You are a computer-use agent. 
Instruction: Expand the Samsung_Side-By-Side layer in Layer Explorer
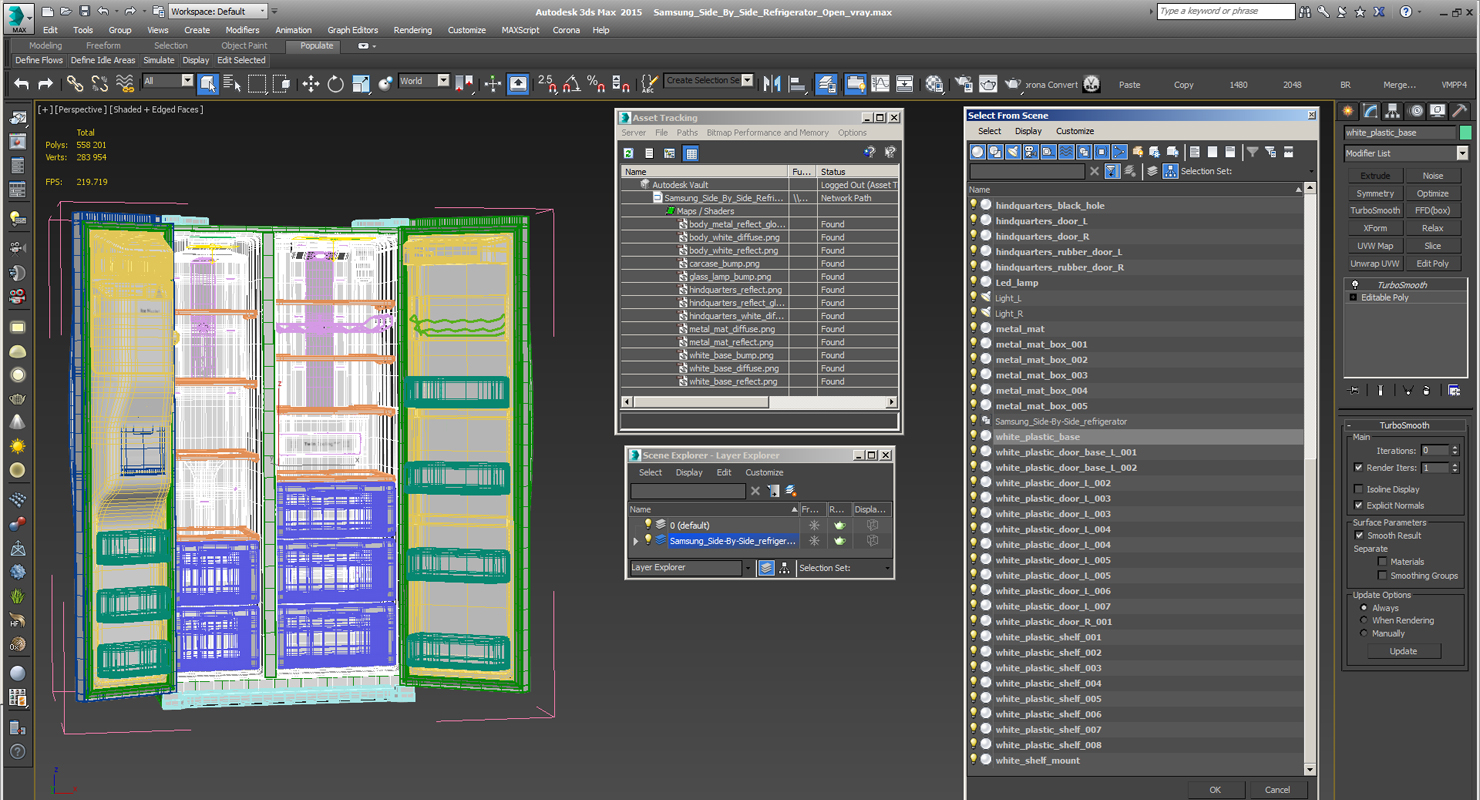click(x=636, y=541)
